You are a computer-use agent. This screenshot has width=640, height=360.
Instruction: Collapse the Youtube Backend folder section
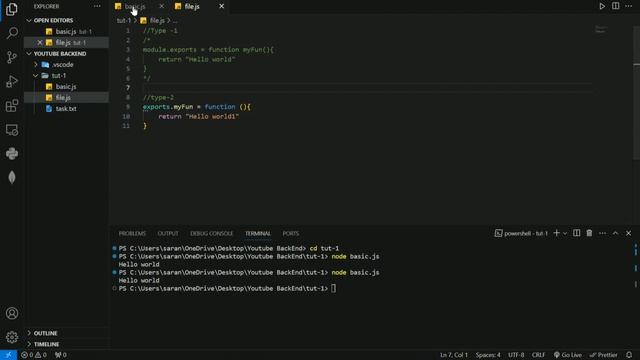(60, 53)
